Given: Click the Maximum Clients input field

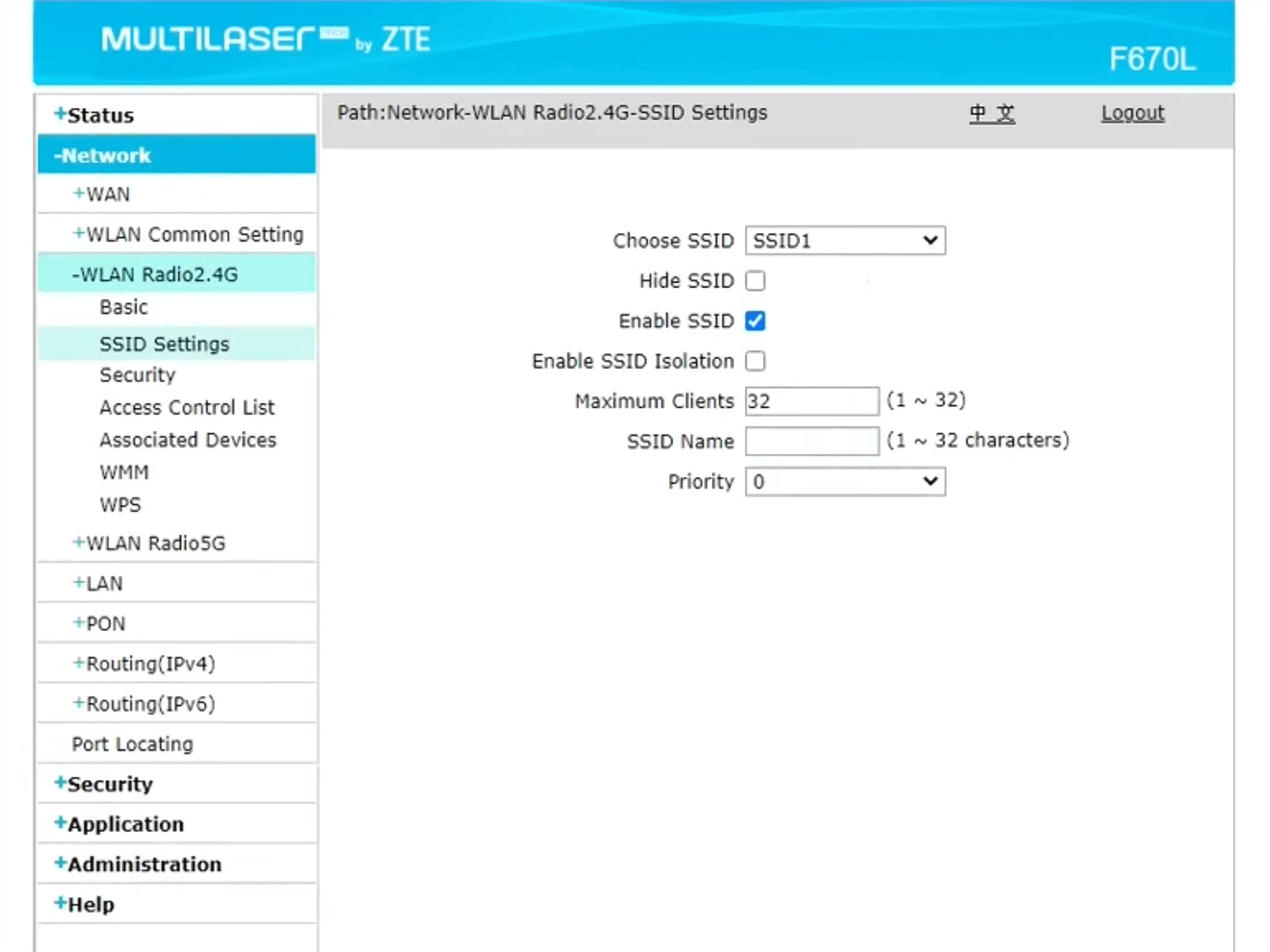Looking at the screenshot, I should tap(811, 401).
